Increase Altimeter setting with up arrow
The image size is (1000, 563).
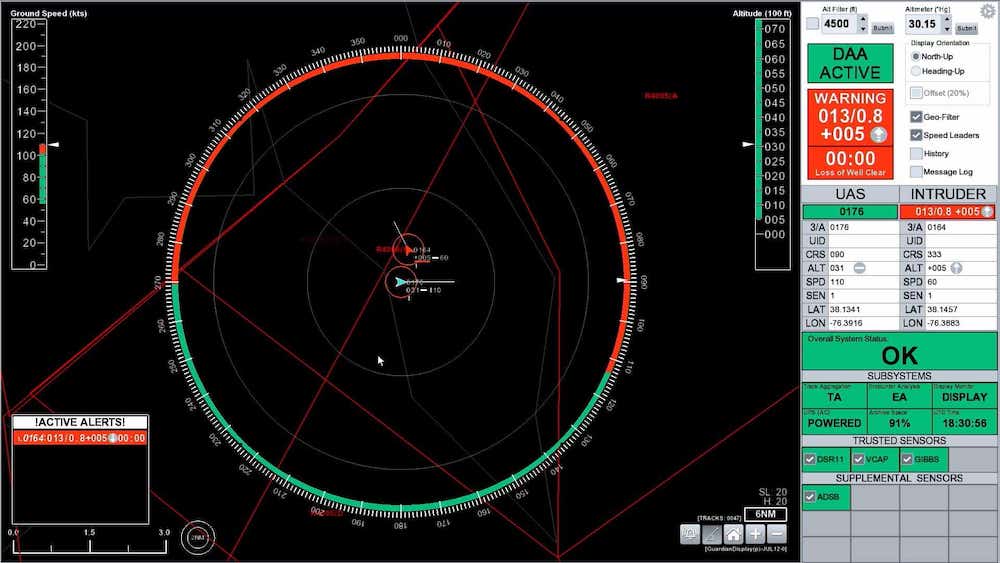point(947,20)
